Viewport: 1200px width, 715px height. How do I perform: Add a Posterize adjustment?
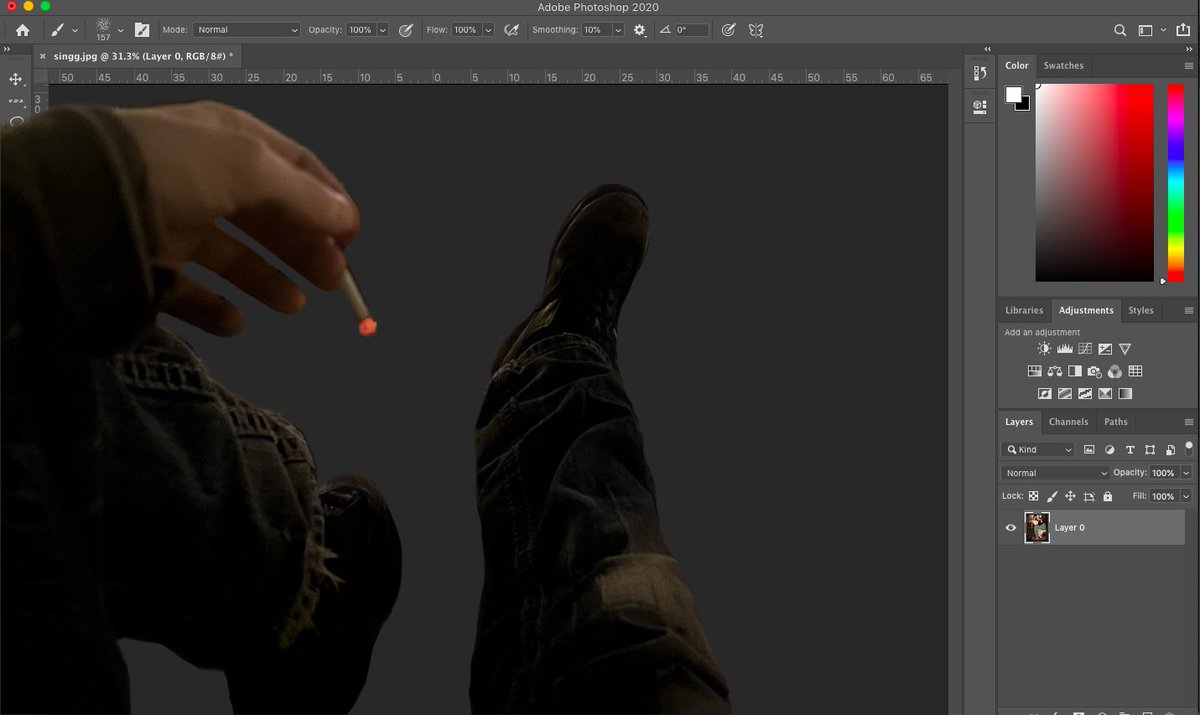pos(1064,394)
